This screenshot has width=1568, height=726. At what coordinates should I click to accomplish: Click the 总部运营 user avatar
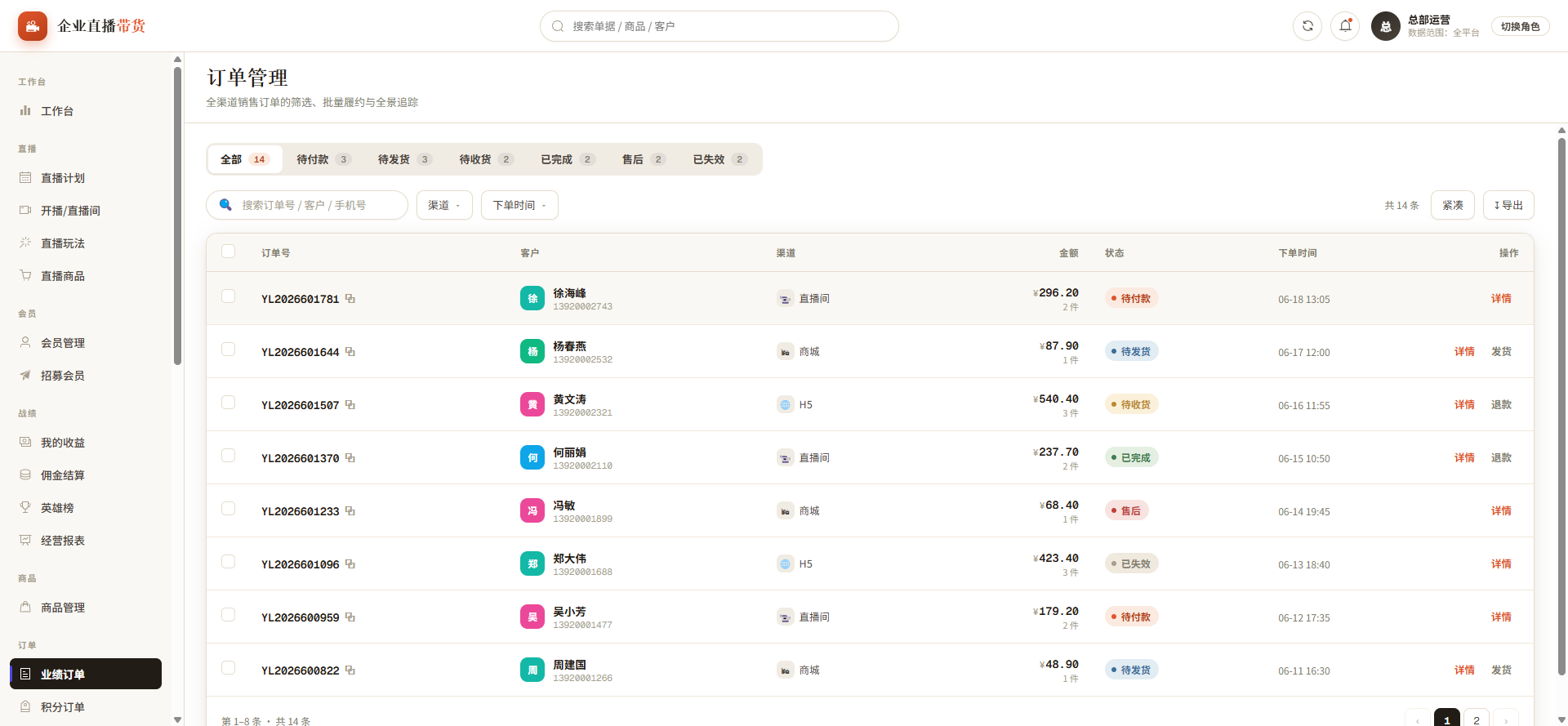click(1386, 26)
